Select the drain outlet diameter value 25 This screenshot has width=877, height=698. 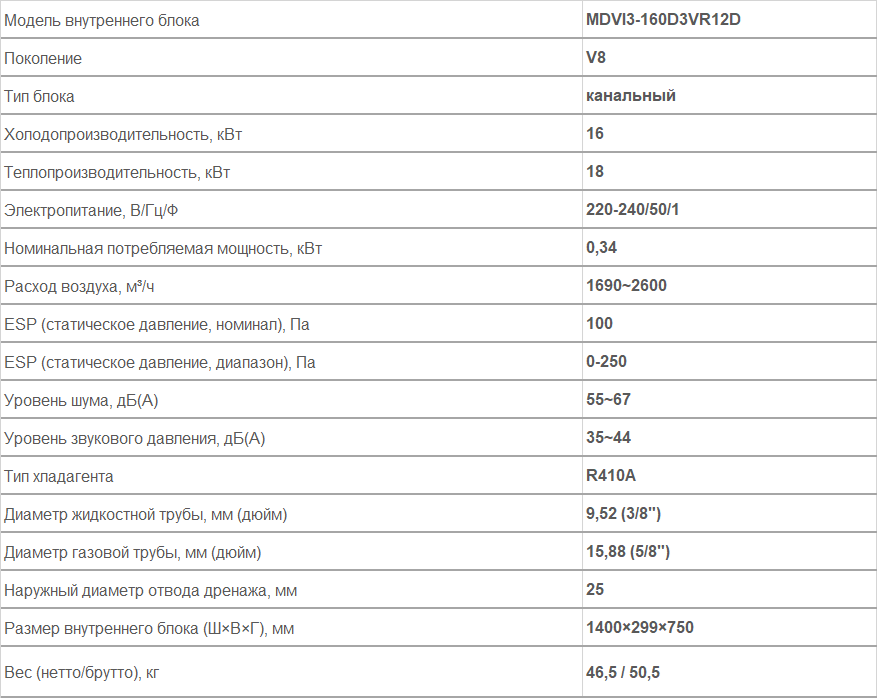(595, 589)
